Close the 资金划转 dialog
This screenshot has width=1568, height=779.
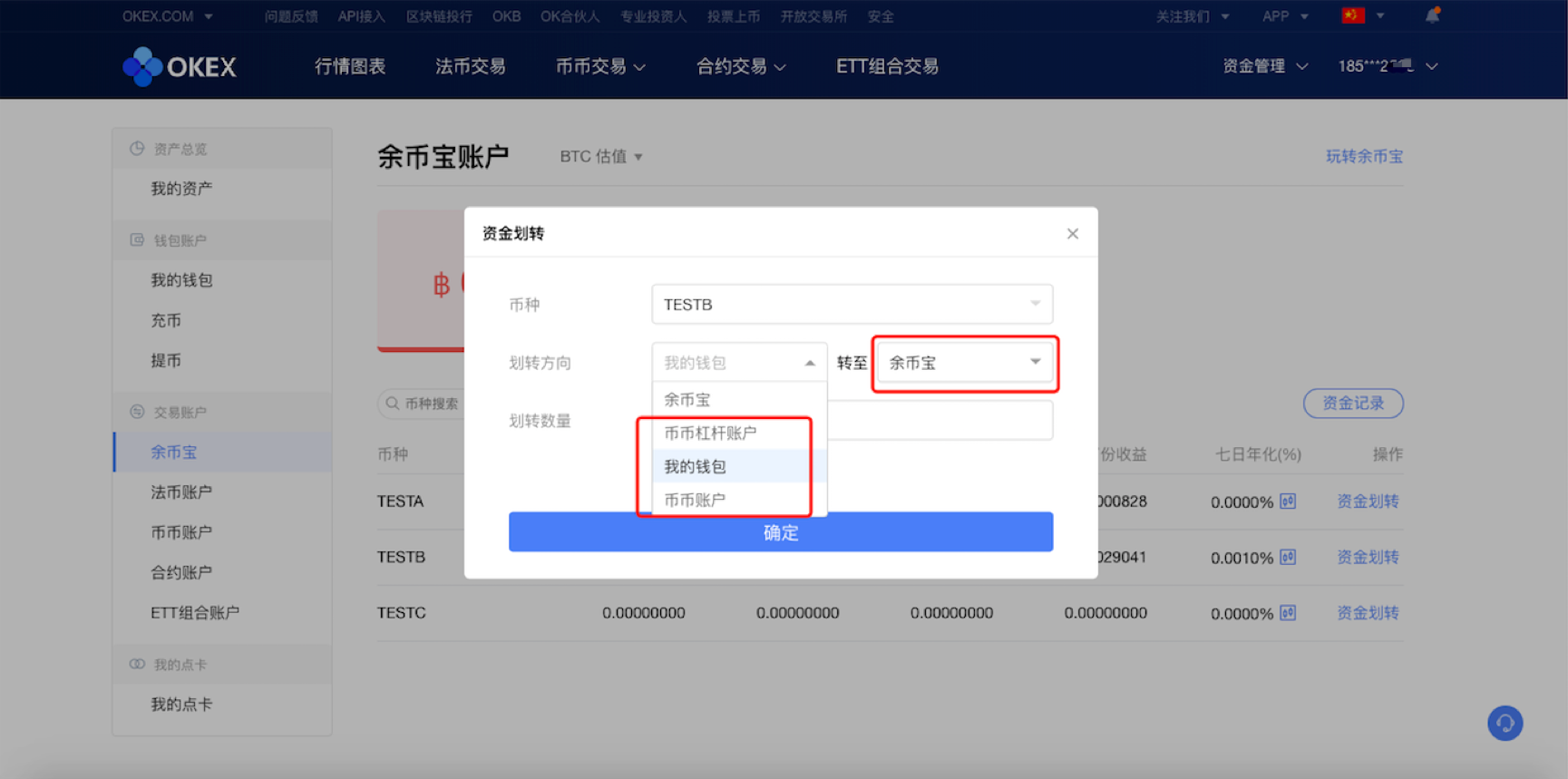1073,234
